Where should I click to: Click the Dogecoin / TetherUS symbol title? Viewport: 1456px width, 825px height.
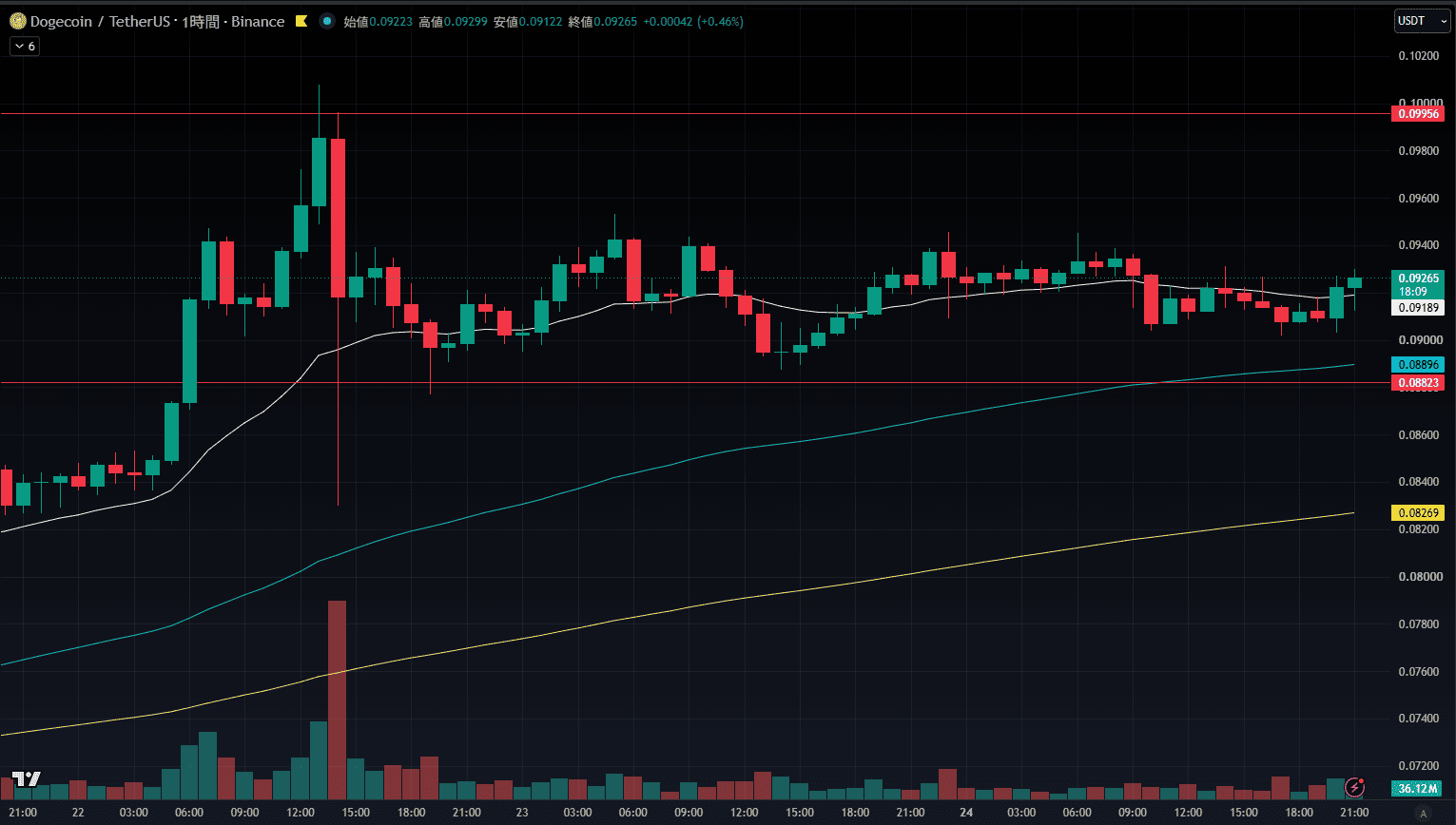click(100, 21)
